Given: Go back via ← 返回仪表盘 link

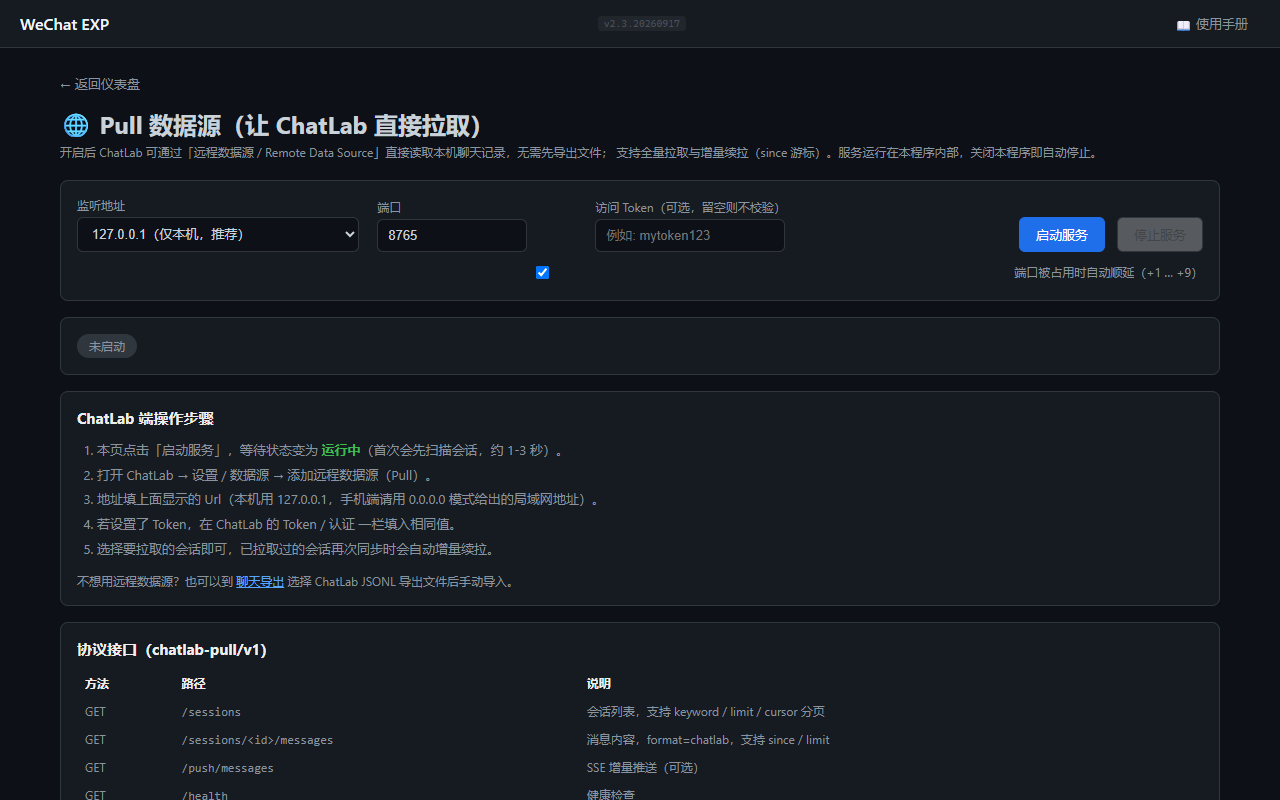Looking at the screenshot, I should pyautogui.click(x=100, y=85).
